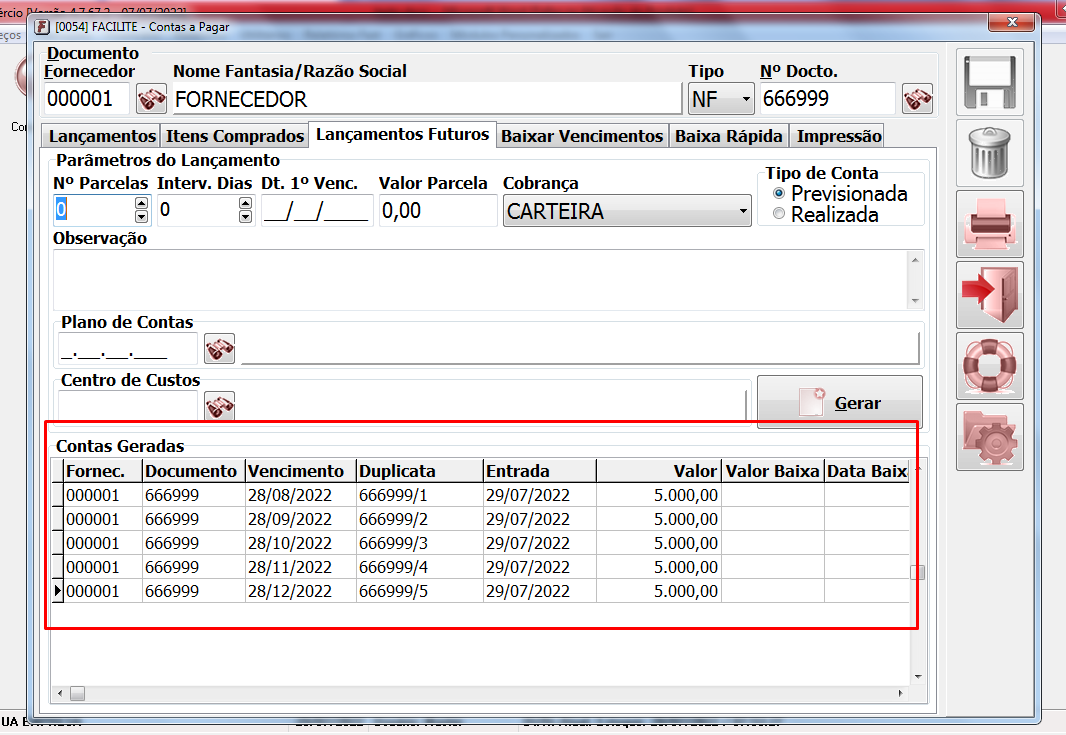Open the Baixar Vencimentos tab
This screenshot has height=735, width=1066.
582,136
